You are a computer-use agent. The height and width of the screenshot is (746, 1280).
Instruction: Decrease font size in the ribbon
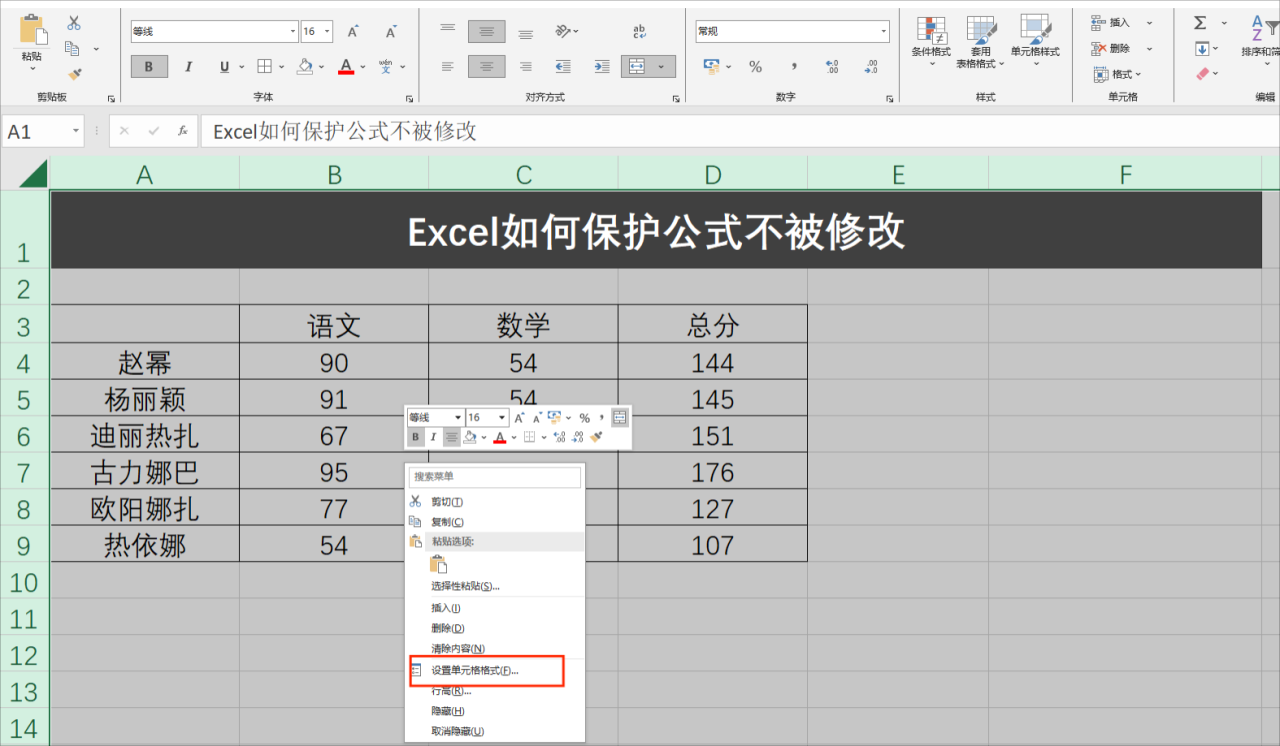click(x=391, y=32)
